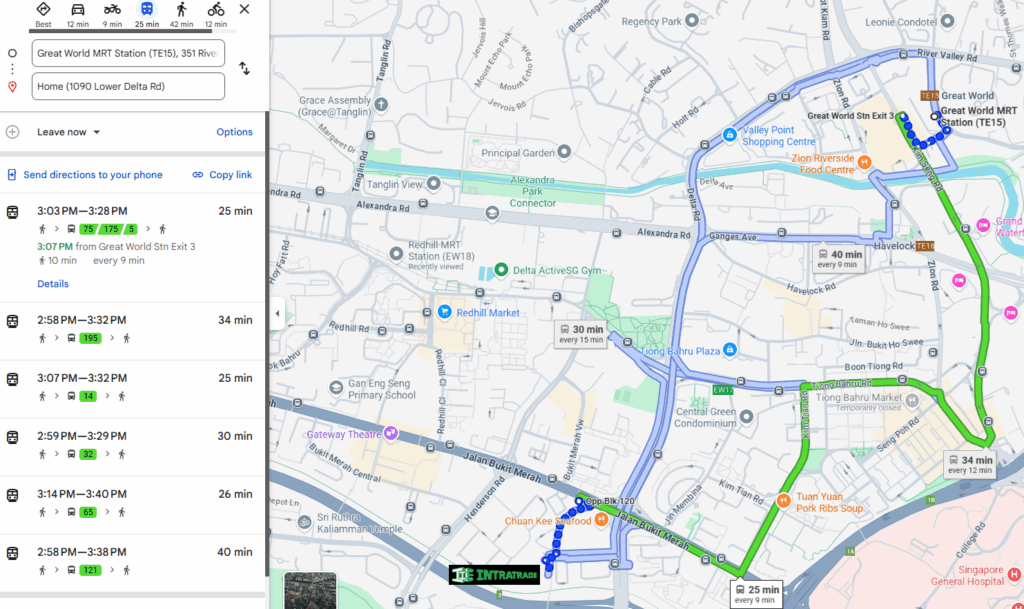This screenshot has width=1024, height=609.
Task: Click the 40 min route label on map
Action: (x=839, y=258)
